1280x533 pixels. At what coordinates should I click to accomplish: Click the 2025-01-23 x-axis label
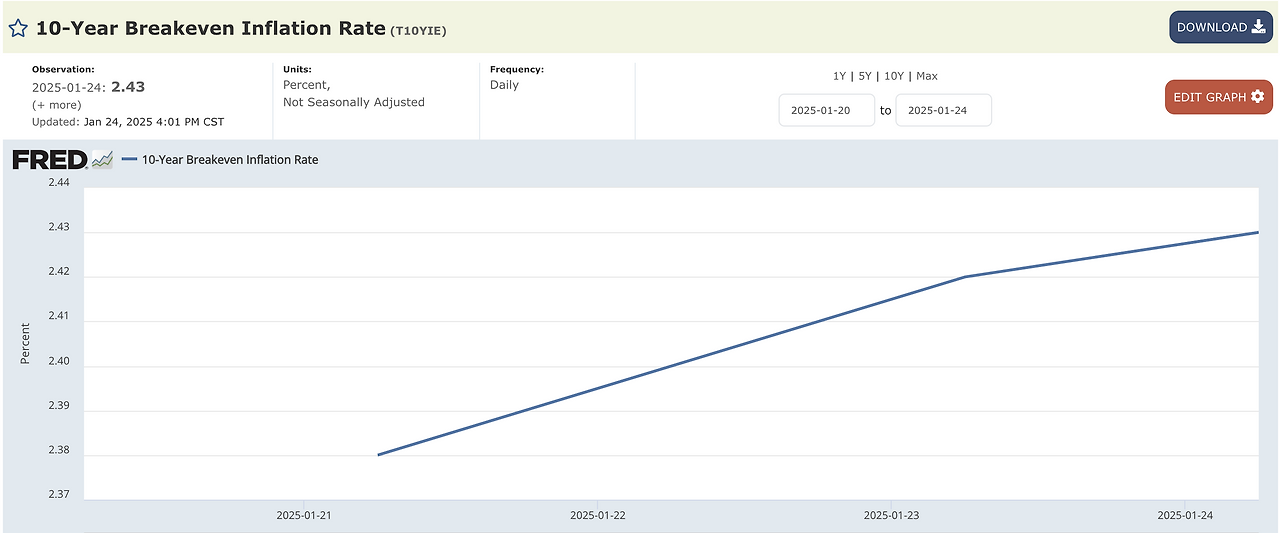(x=891, y=515)
